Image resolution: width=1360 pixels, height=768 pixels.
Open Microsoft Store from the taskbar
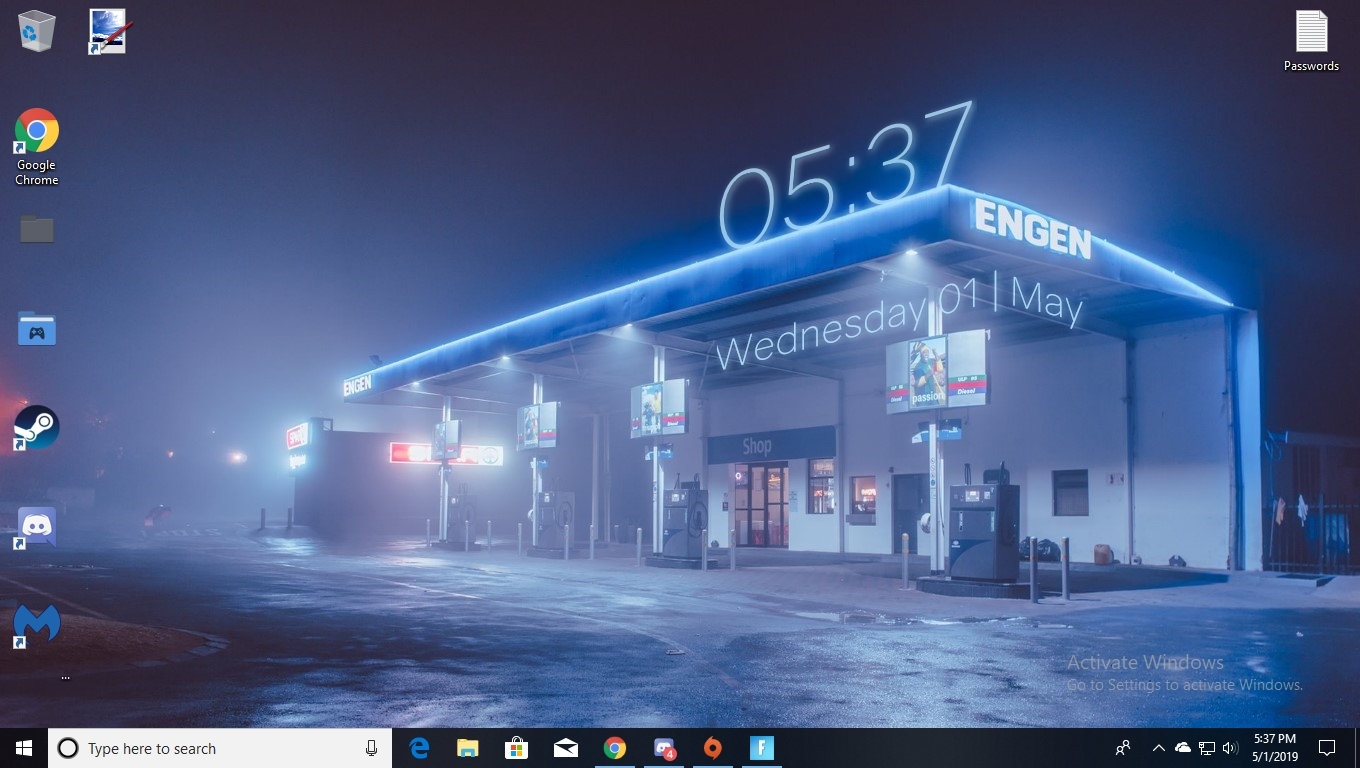516,748
